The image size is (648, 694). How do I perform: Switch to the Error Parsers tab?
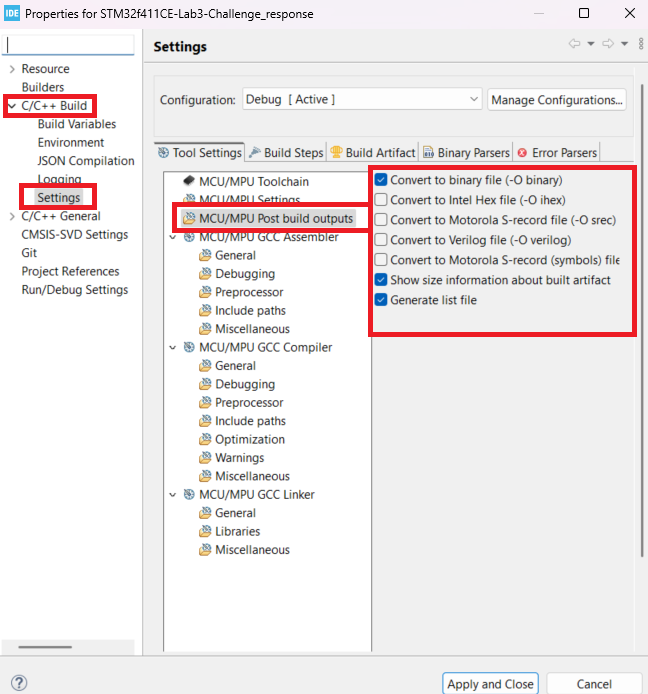pyautogui.click(x=556, y=152)
